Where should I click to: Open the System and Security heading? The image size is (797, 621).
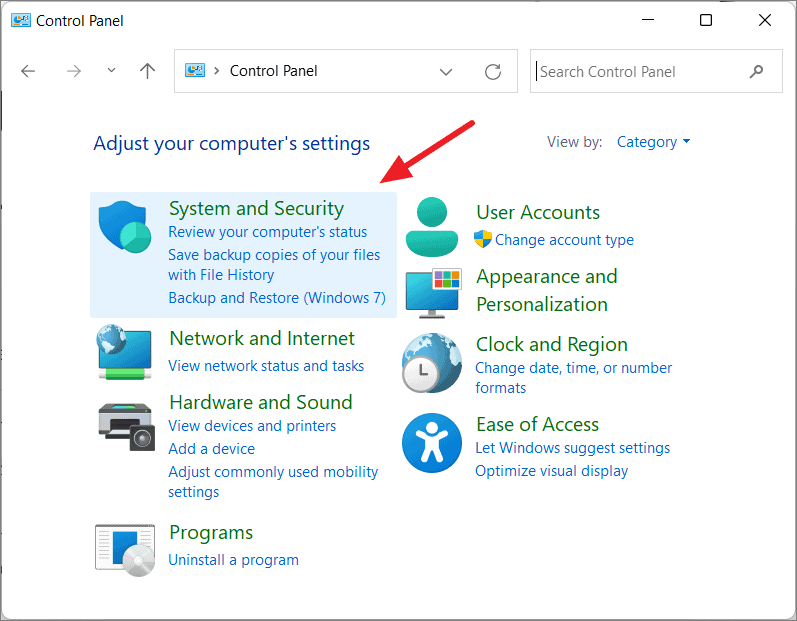(256, 208)
